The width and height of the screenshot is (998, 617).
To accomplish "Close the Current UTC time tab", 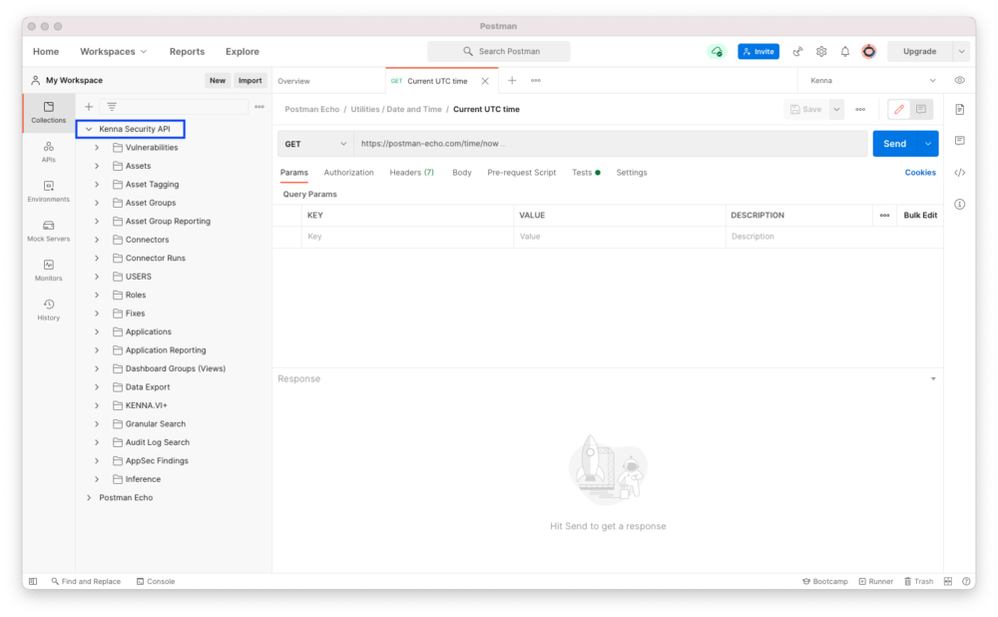I will [485, 81].
